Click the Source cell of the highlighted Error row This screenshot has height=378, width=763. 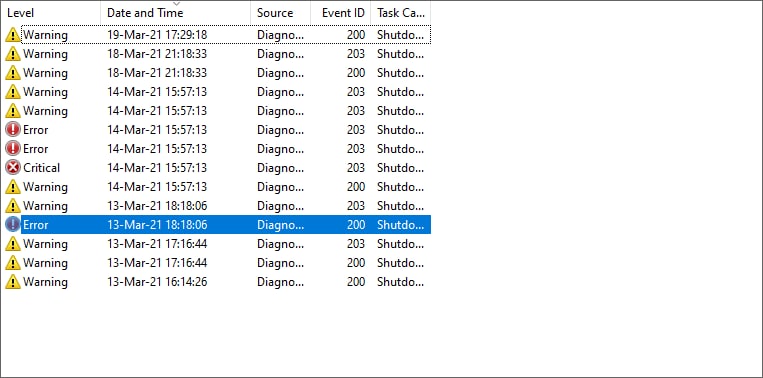point(281,225)
